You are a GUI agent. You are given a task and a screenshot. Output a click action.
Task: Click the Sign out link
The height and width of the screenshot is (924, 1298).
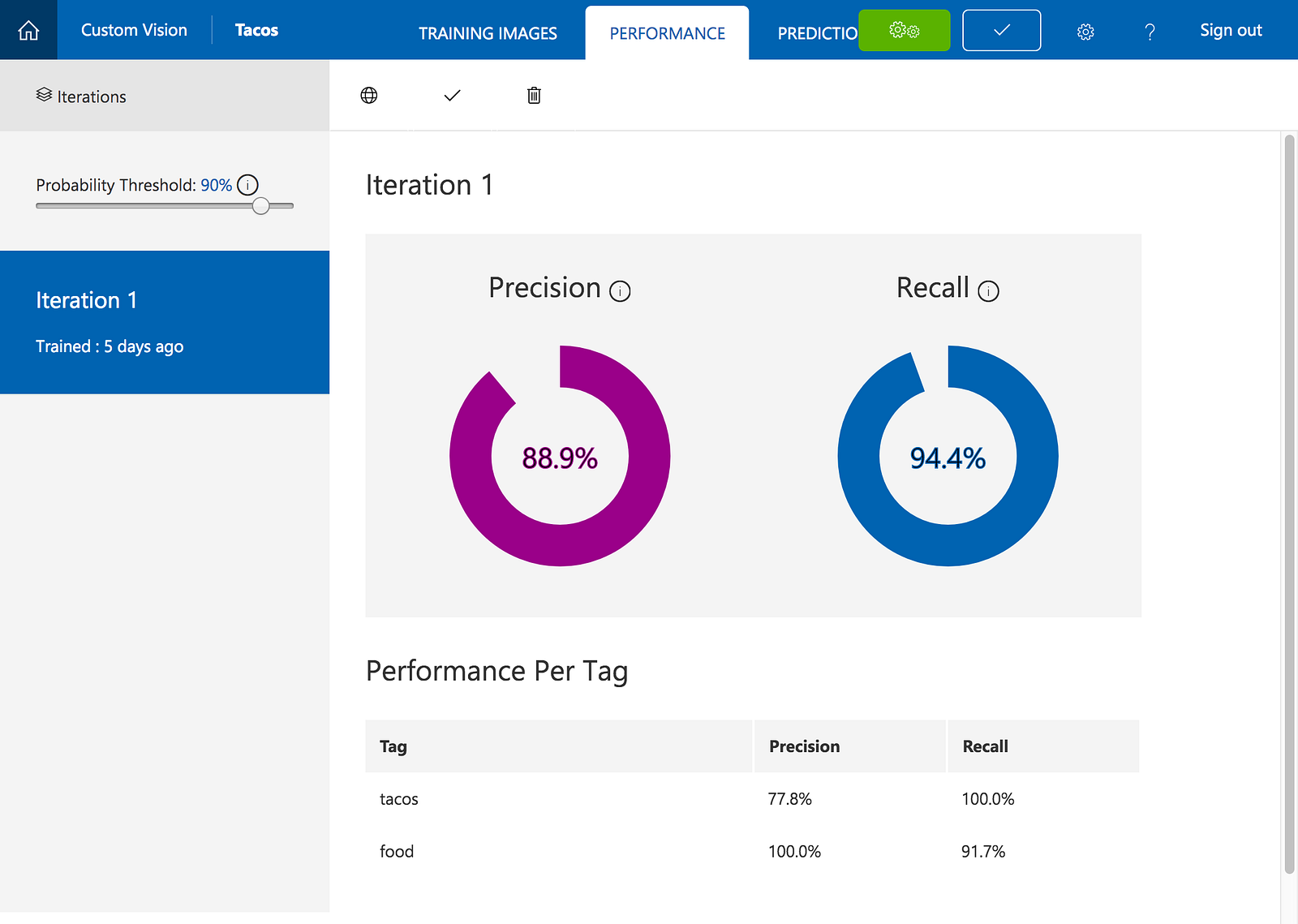click(1231, 30)
